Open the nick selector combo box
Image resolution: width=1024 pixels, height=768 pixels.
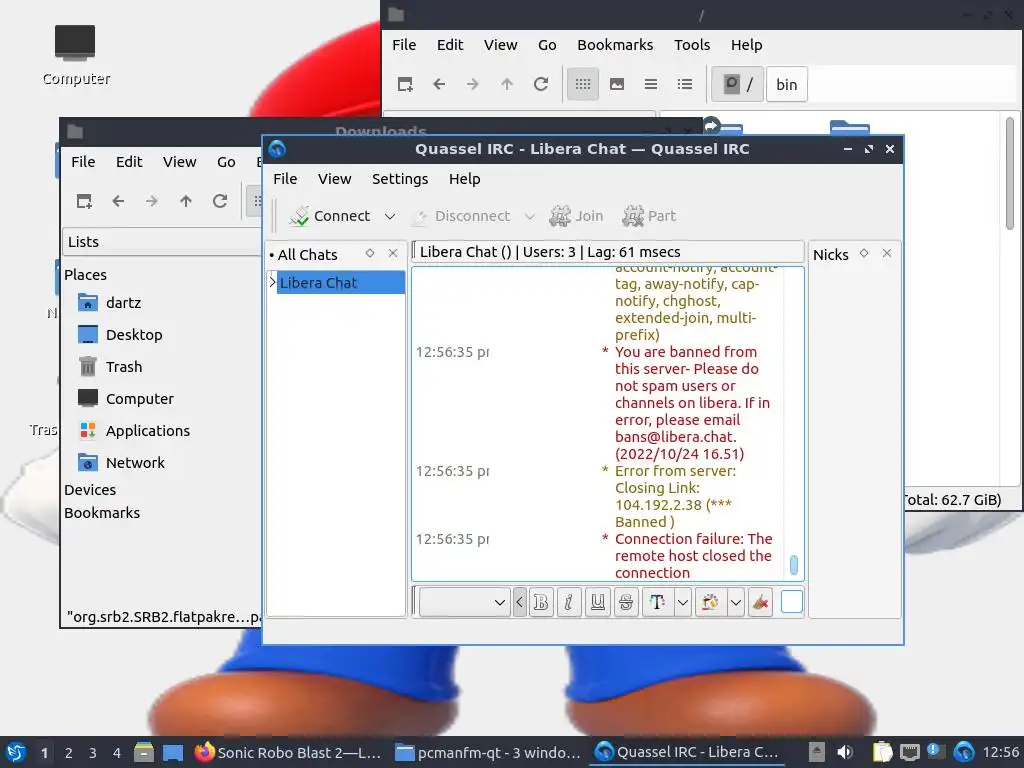point(464,602)
